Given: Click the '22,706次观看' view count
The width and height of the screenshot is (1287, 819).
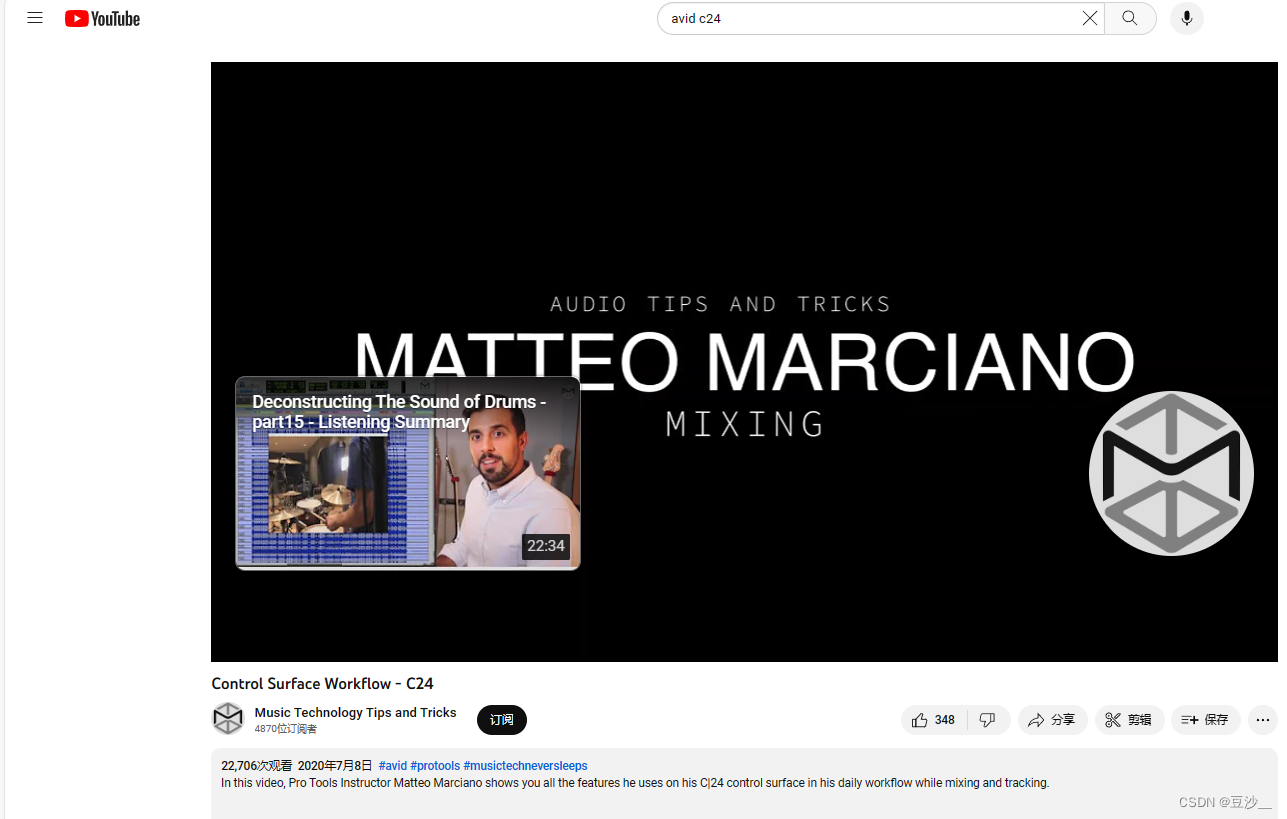Looking at the screenshot, I should pyautogui.click(x=256, y=766).
